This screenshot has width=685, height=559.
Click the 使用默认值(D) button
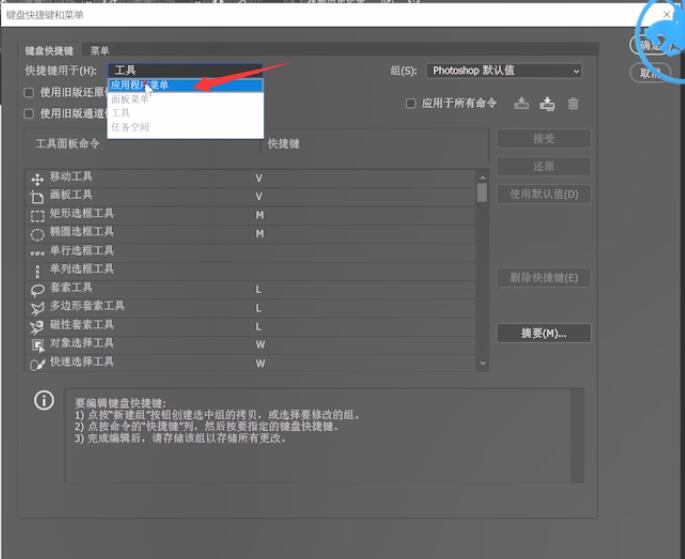[x=544, y=194]
